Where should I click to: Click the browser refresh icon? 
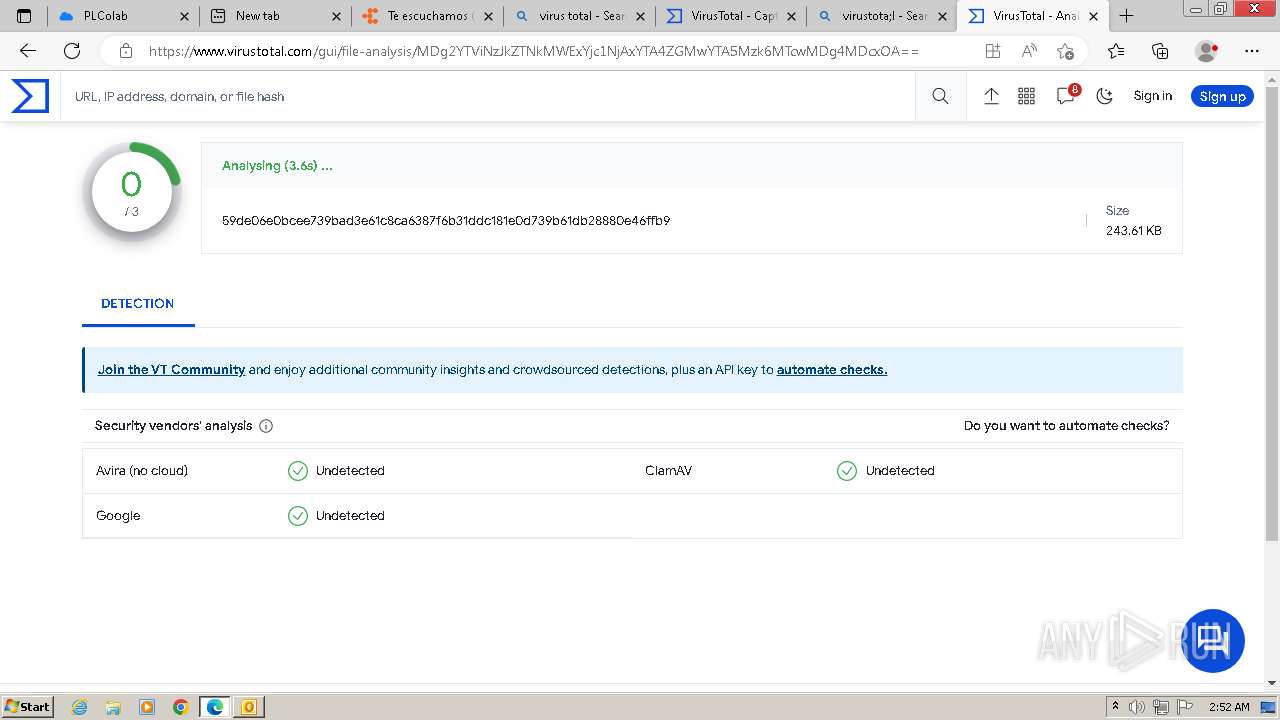72,50
